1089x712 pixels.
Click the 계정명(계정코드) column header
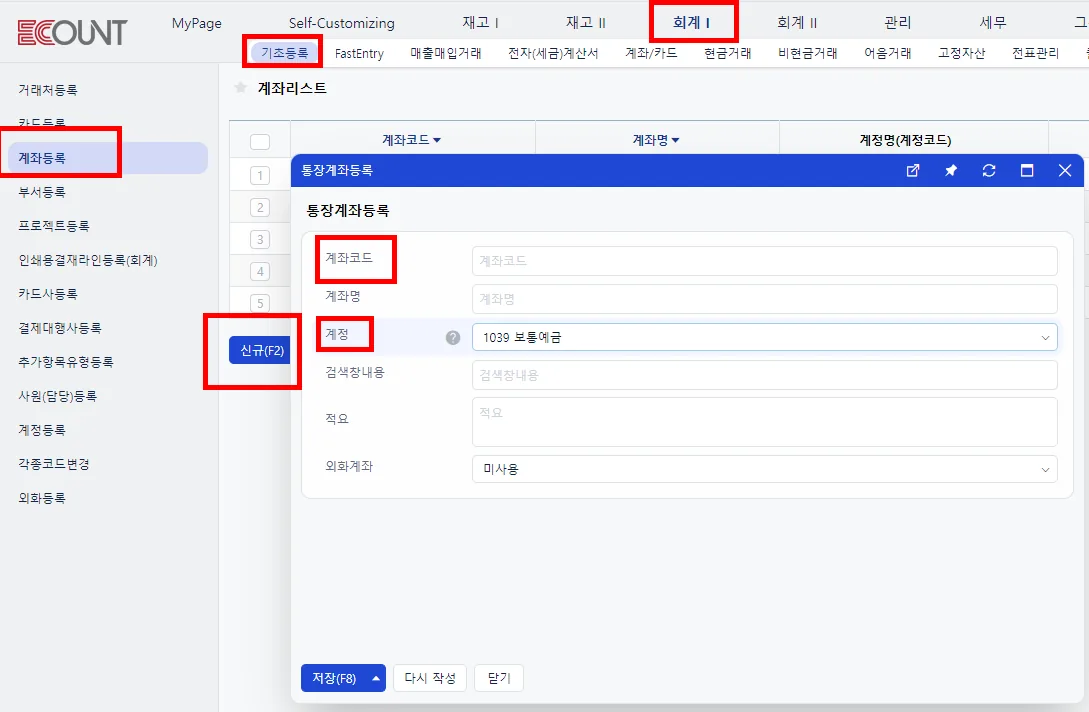point(905,140)
